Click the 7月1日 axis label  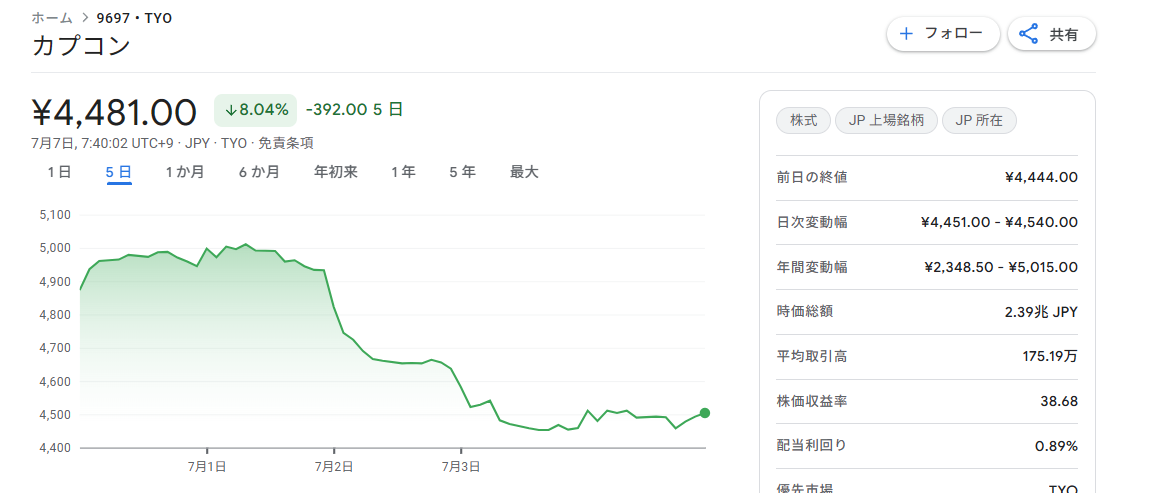208,466
